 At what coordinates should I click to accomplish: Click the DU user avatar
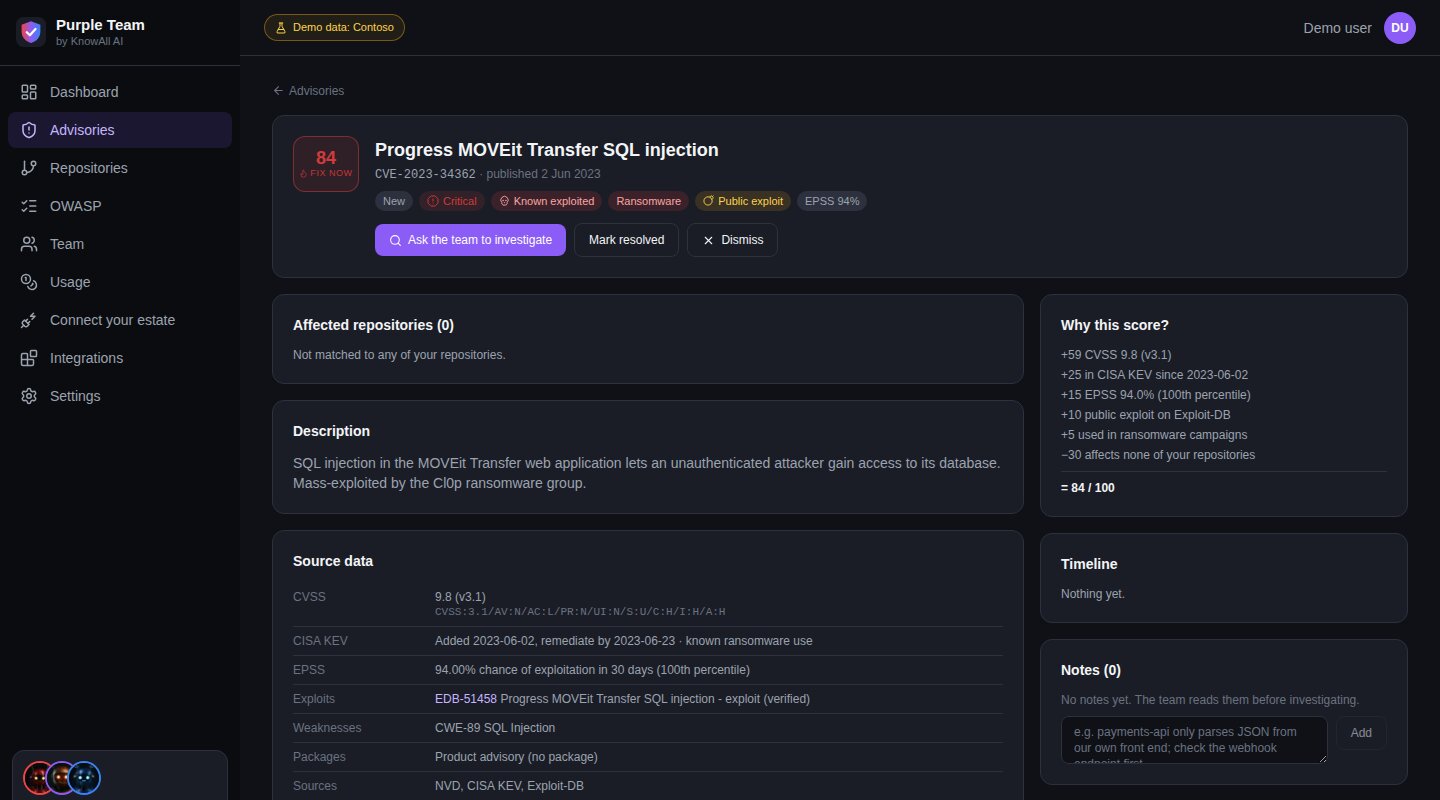1400,28
